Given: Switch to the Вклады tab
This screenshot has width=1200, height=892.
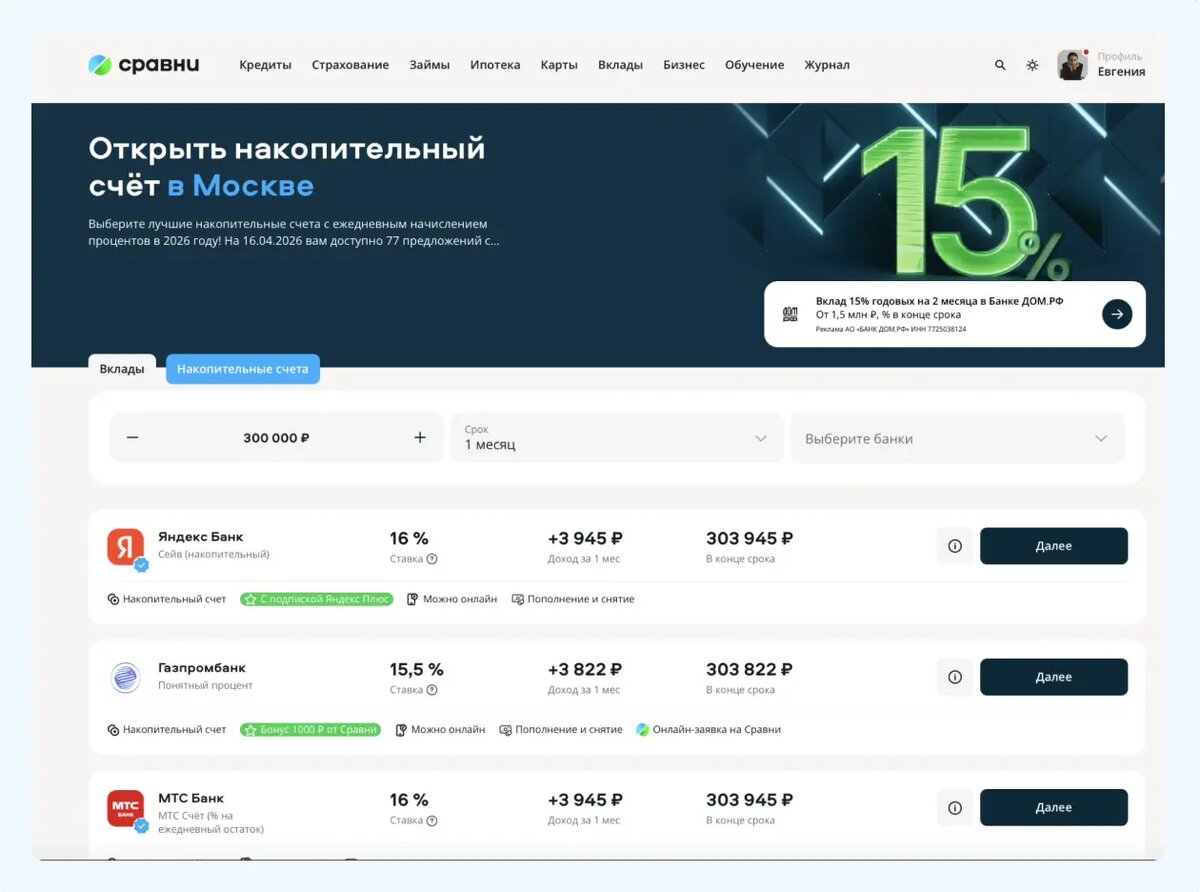Looking at the screenshot, I should click(122, 369).
